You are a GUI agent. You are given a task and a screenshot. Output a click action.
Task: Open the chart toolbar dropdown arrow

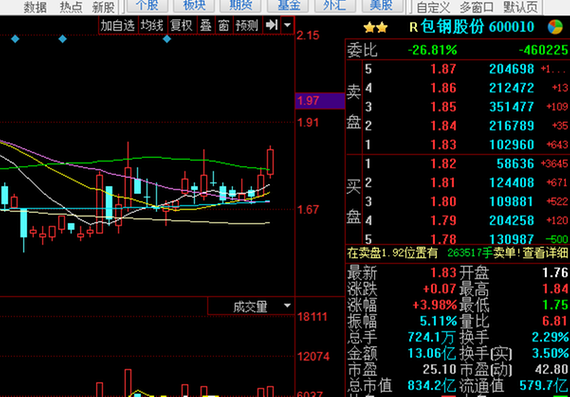pyautogui.click(x=288, y=25)
